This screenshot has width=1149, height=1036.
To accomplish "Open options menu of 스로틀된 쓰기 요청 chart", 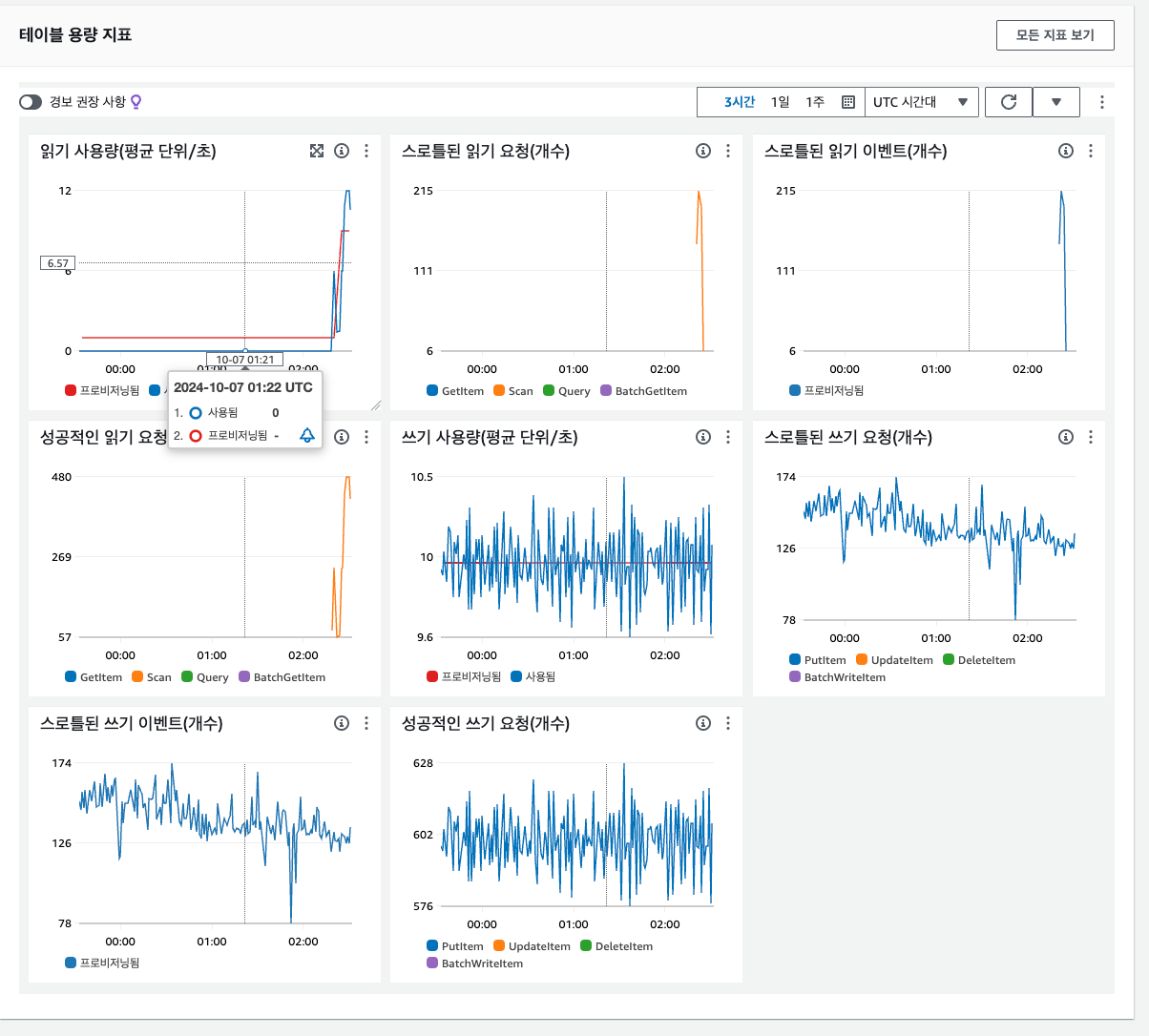I will click(1091, 437).
